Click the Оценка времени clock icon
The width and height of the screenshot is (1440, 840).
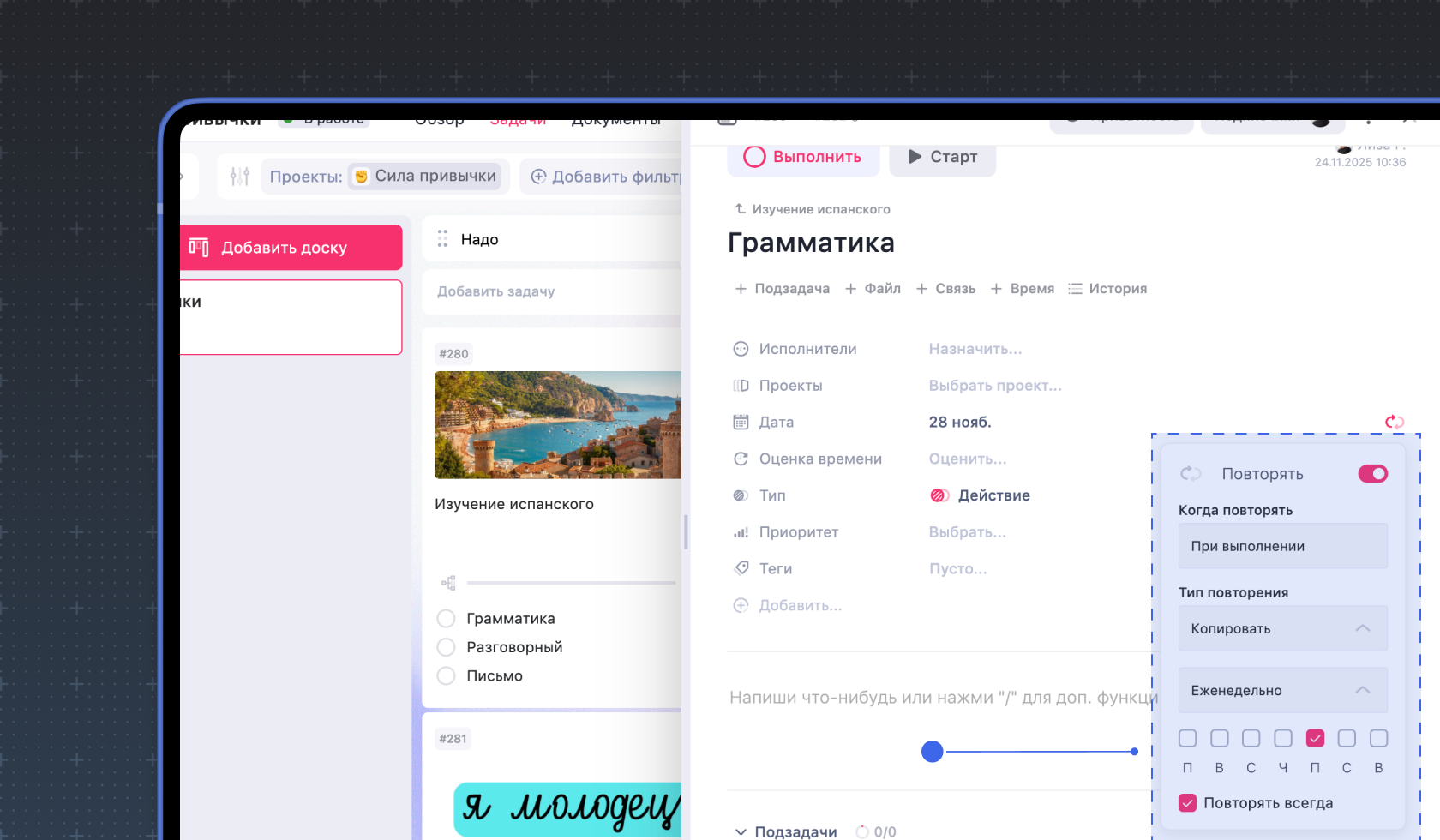tap(741, 459)
